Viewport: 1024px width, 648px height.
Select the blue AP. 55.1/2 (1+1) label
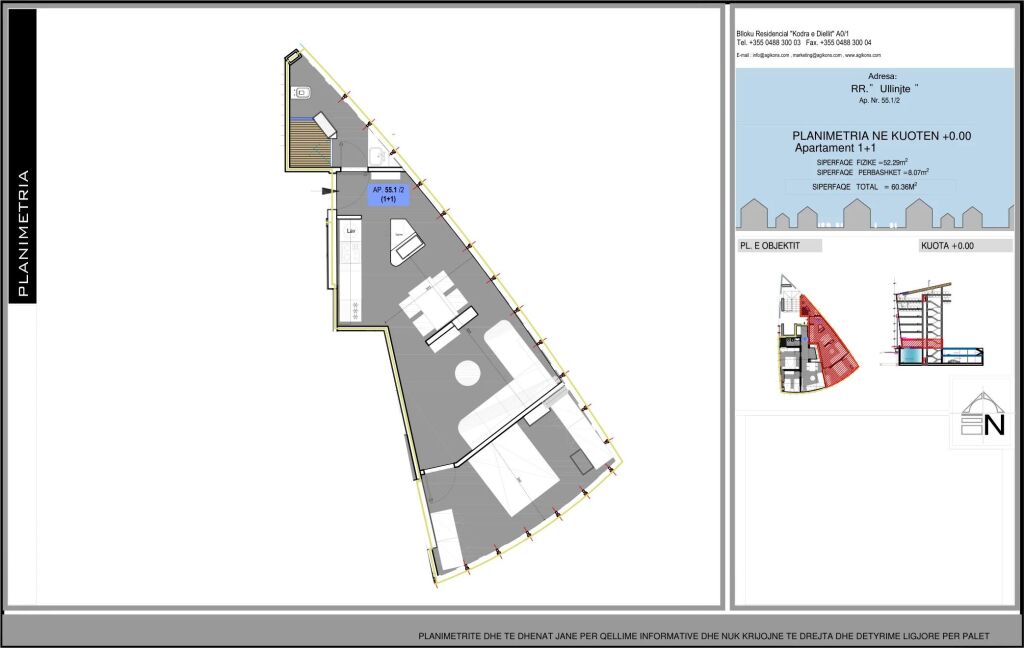click(x=389, y=194)
